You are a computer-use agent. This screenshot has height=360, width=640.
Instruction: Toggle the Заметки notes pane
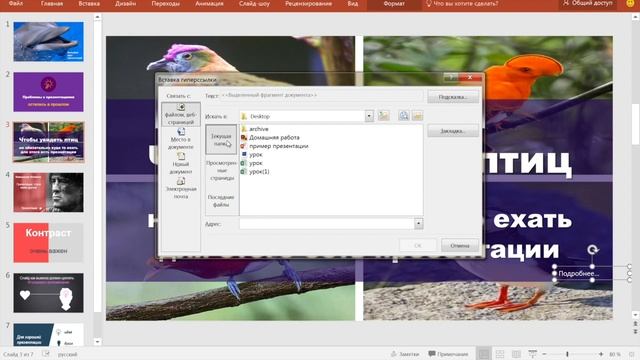tap(404, 354)
